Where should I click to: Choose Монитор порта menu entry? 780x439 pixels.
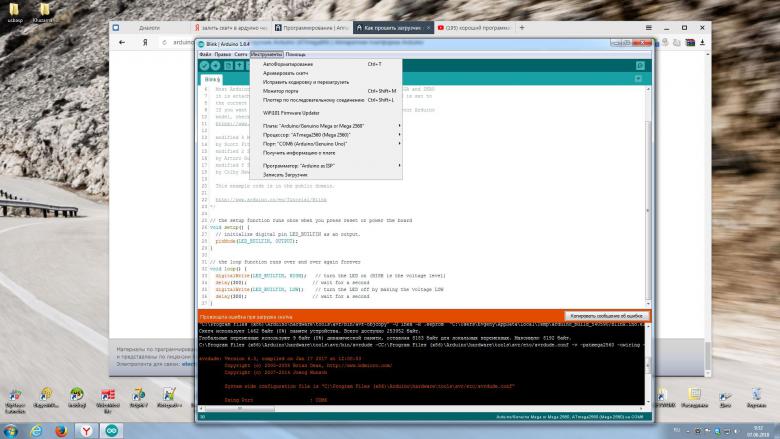pos(325,91)
